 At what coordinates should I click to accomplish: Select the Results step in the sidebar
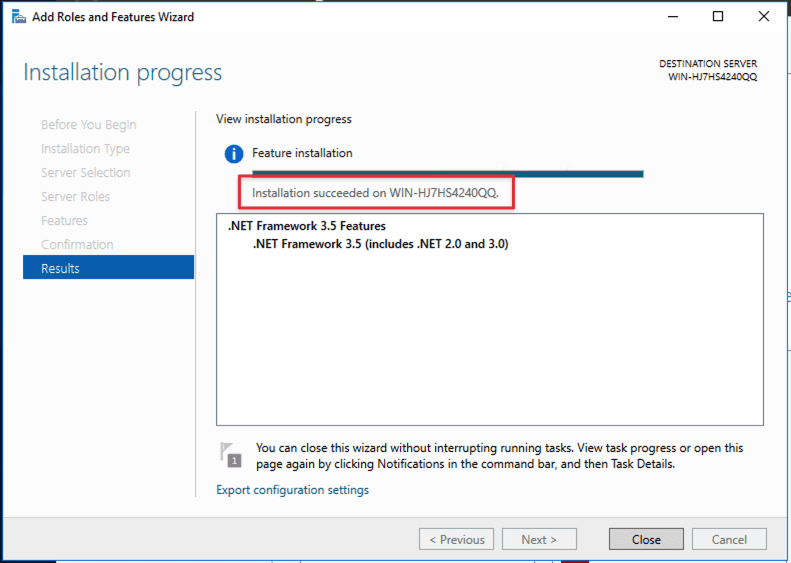[108, 268]
